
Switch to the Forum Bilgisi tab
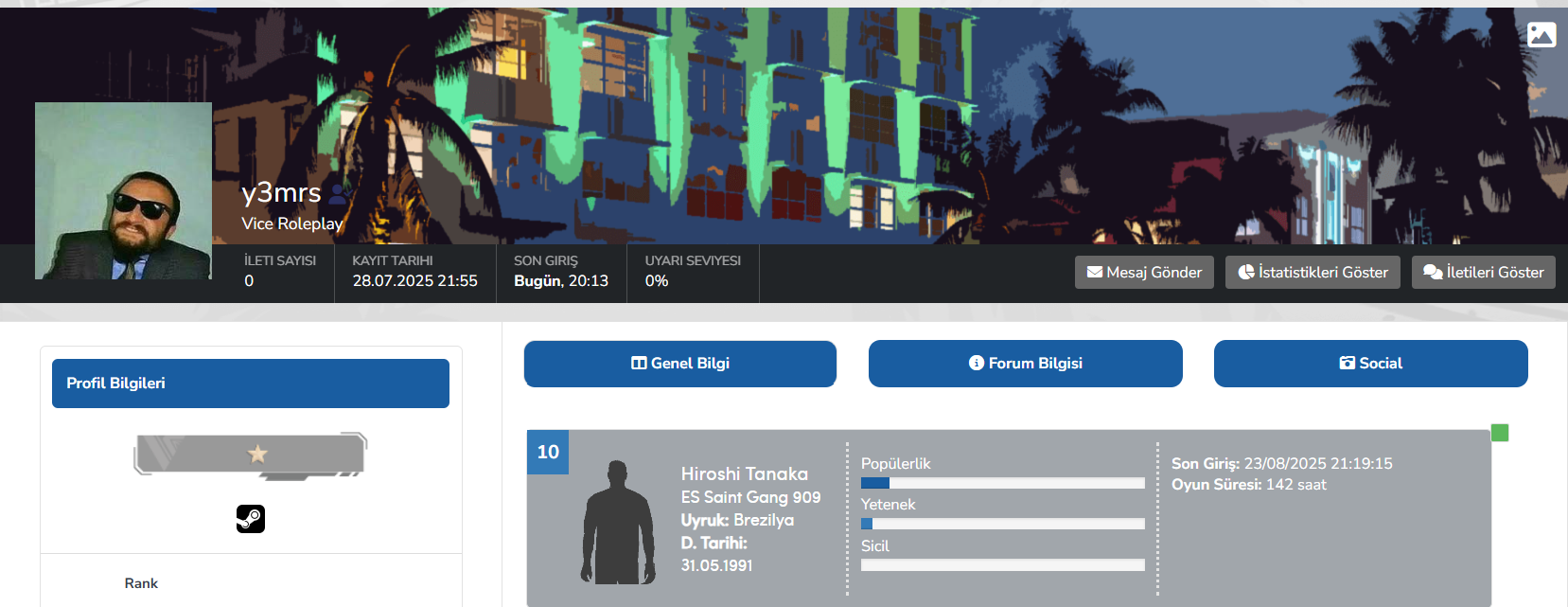1026,364
